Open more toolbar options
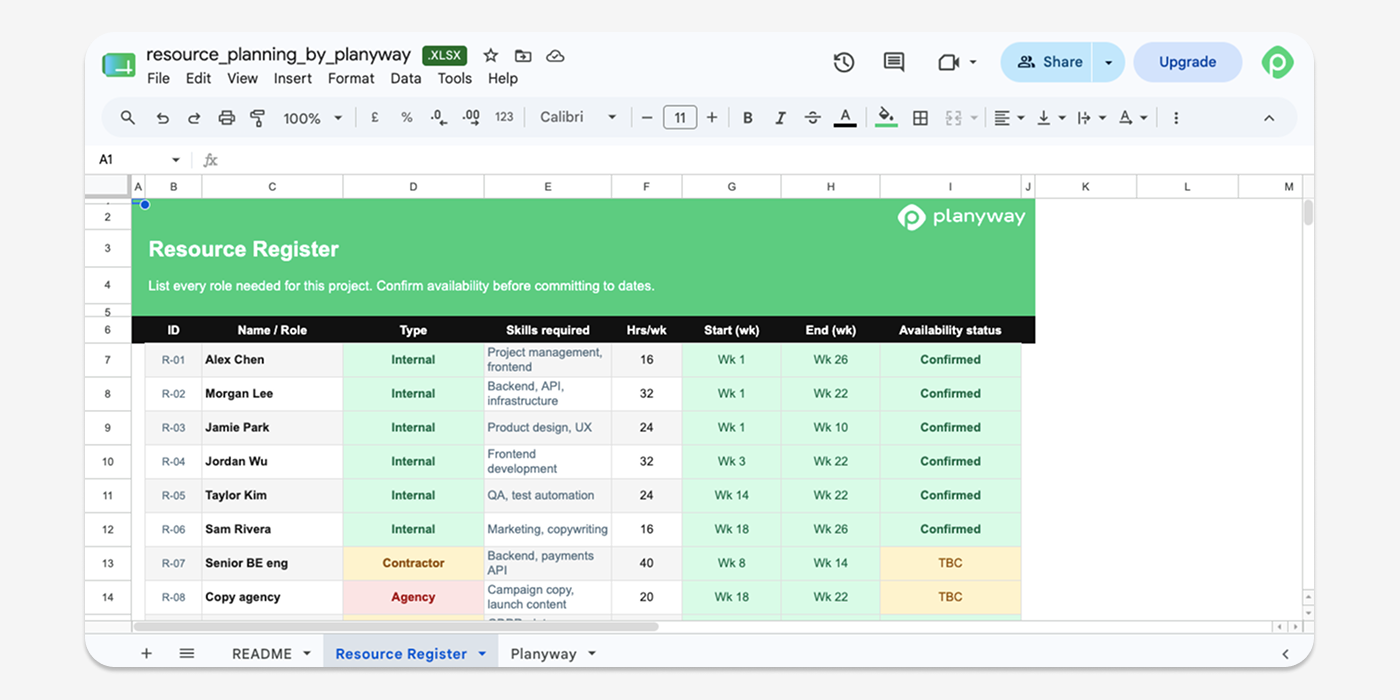1400x700 pixels. [1176, 117]
